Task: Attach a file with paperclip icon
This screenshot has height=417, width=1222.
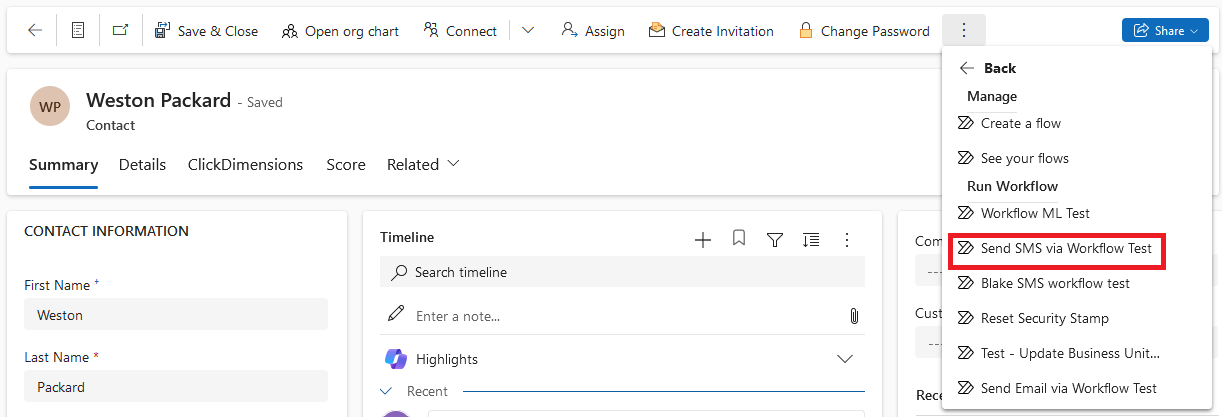Action: point(854,316)
